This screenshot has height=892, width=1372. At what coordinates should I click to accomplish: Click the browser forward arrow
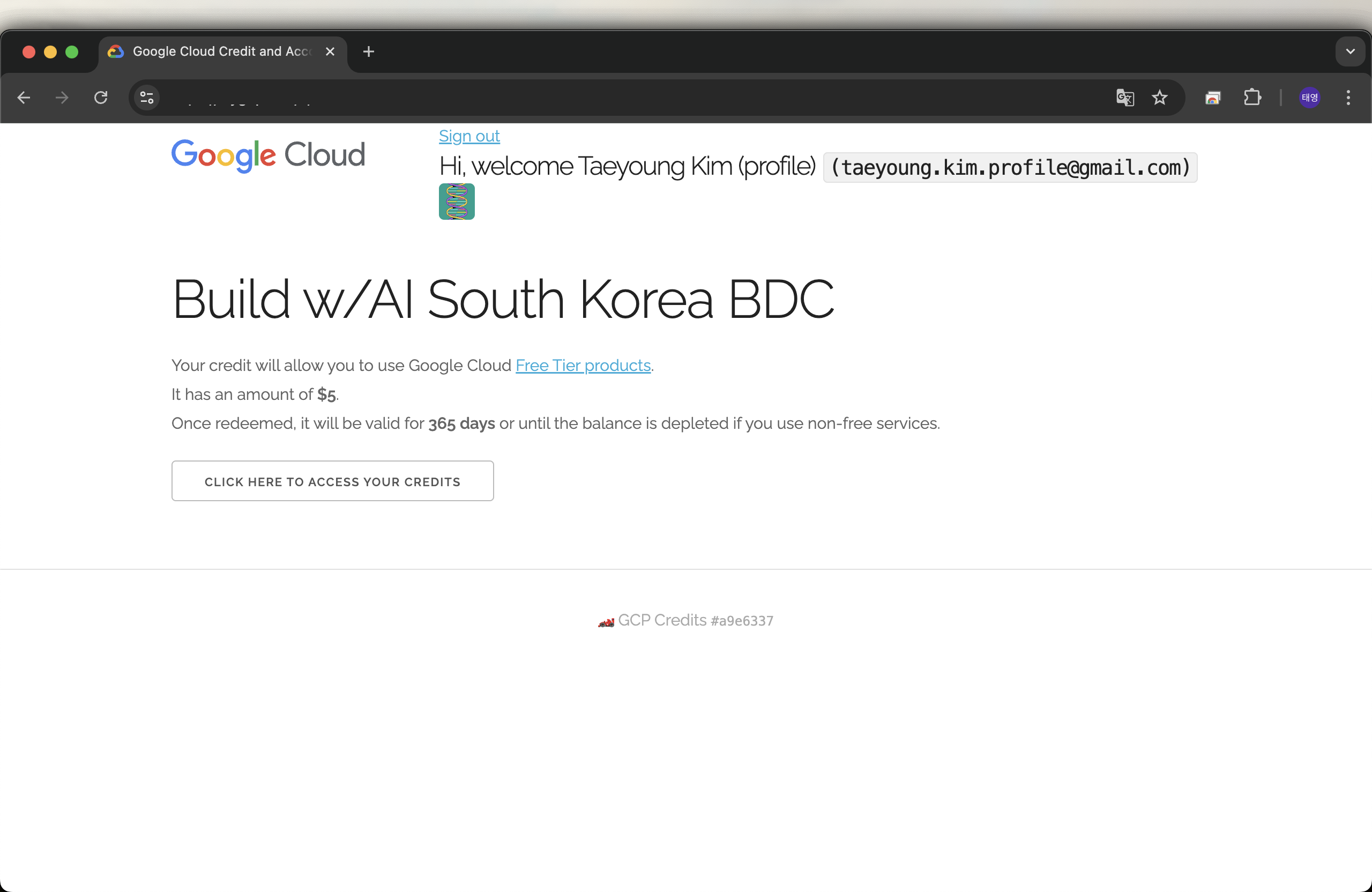coord(62,98)
